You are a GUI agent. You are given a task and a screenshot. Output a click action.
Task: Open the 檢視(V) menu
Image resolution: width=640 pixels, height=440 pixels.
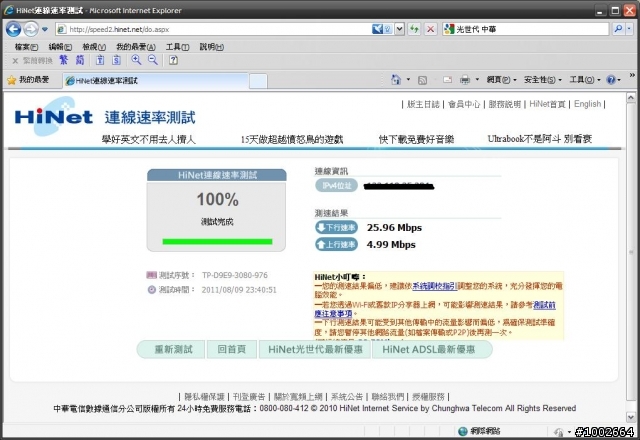tap(94, 47)
